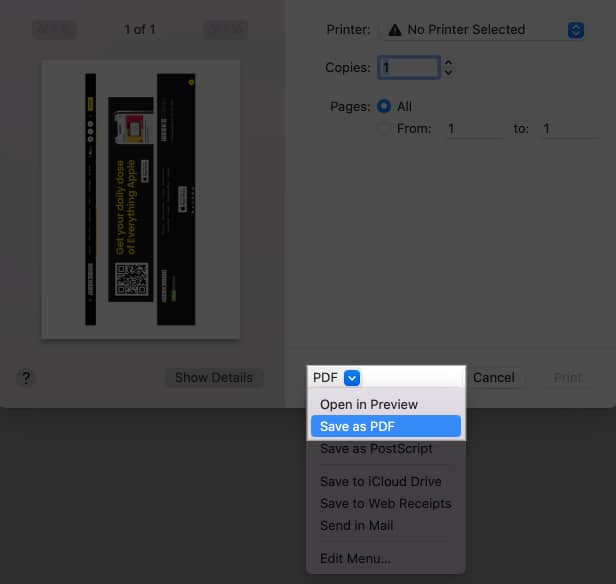This screenshot has height=584, width=616.
Task: Open the PDF dropdown arrow
Action: [352, 378]
